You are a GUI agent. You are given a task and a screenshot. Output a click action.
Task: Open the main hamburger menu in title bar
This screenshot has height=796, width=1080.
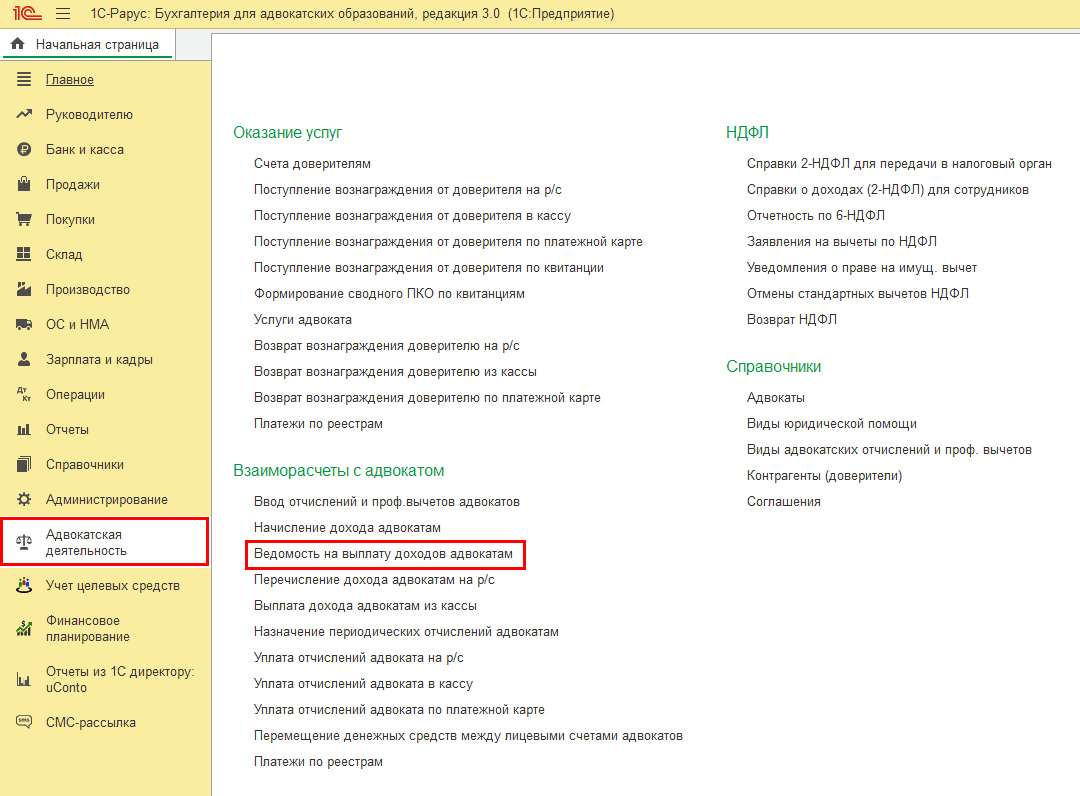[x=62, y=14]
